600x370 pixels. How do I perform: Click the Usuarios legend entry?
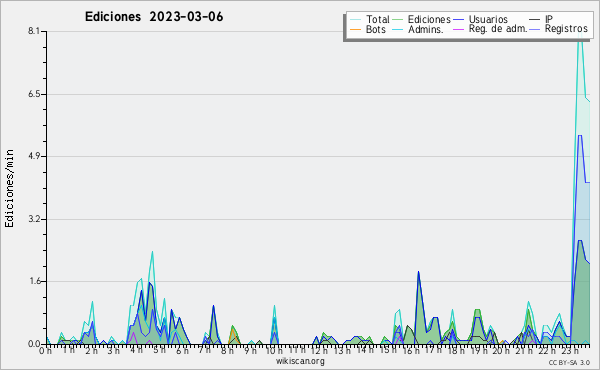pyautogui.click(x=481, y=19)
